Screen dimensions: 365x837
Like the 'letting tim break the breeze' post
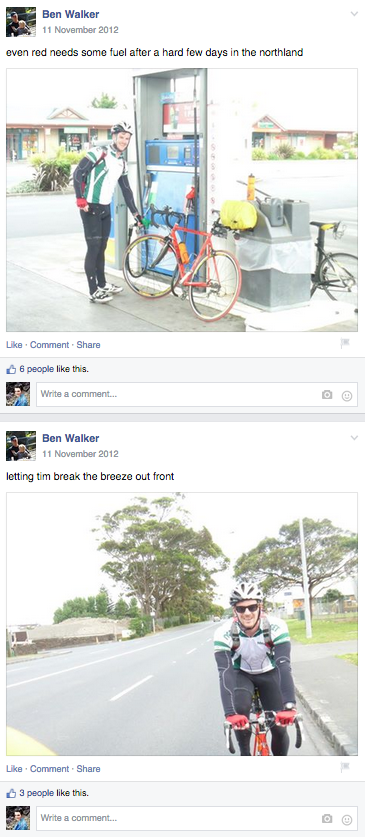coord(14,769)
